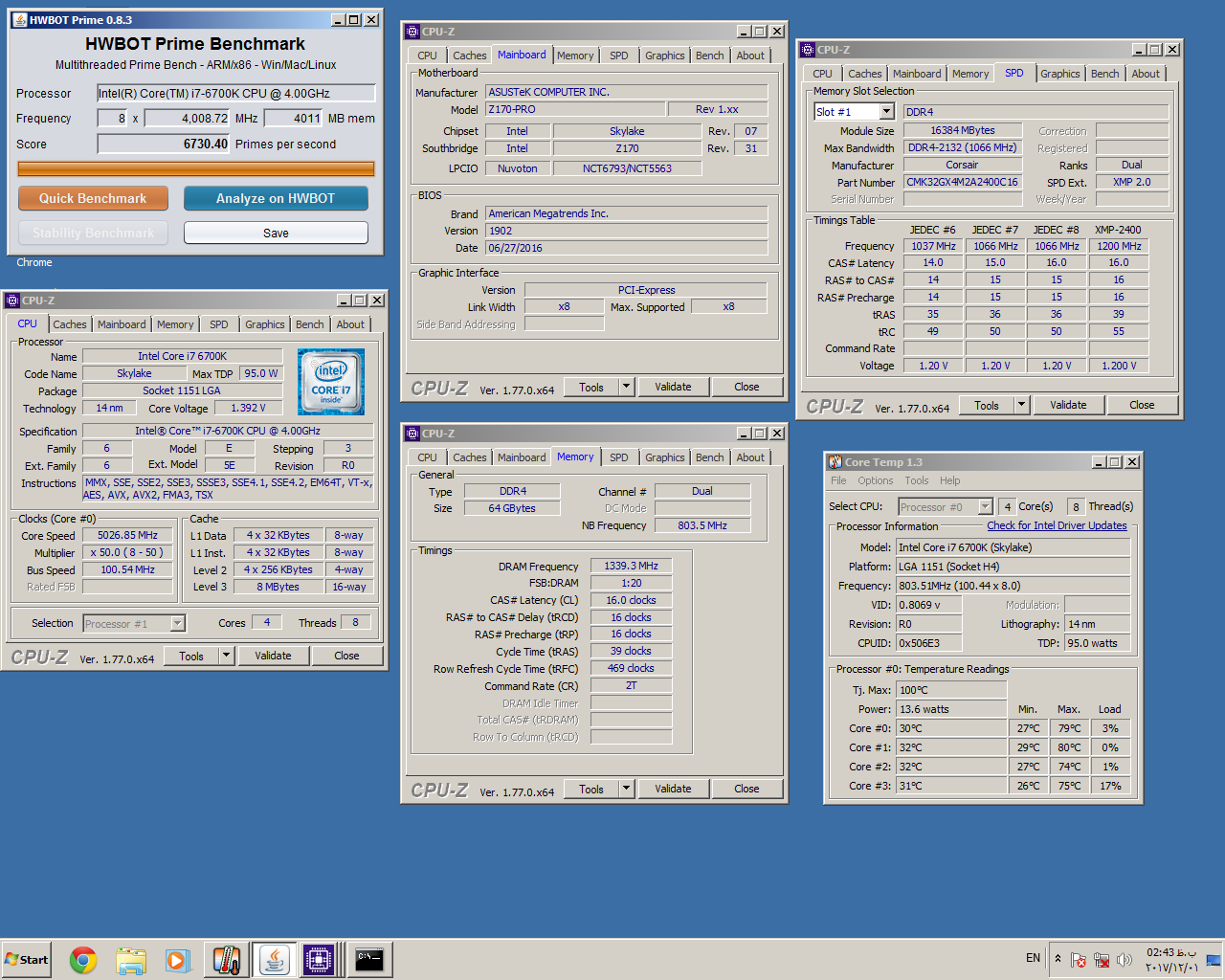Image resolution: width=1225 pixels, height=980 pixels.
Task: Activate the Java HWBOT Prime taskbar icon
Action: [273, 959]
